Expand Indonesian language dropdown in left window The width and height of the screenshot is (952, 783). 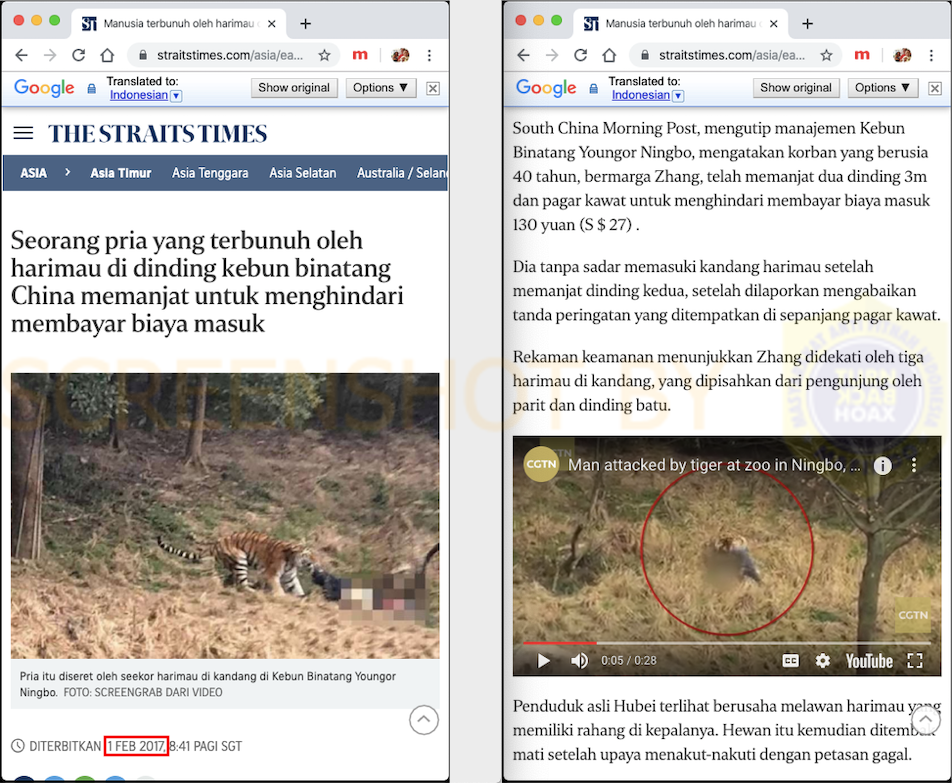pyautogui.click(x=176, y=95)
